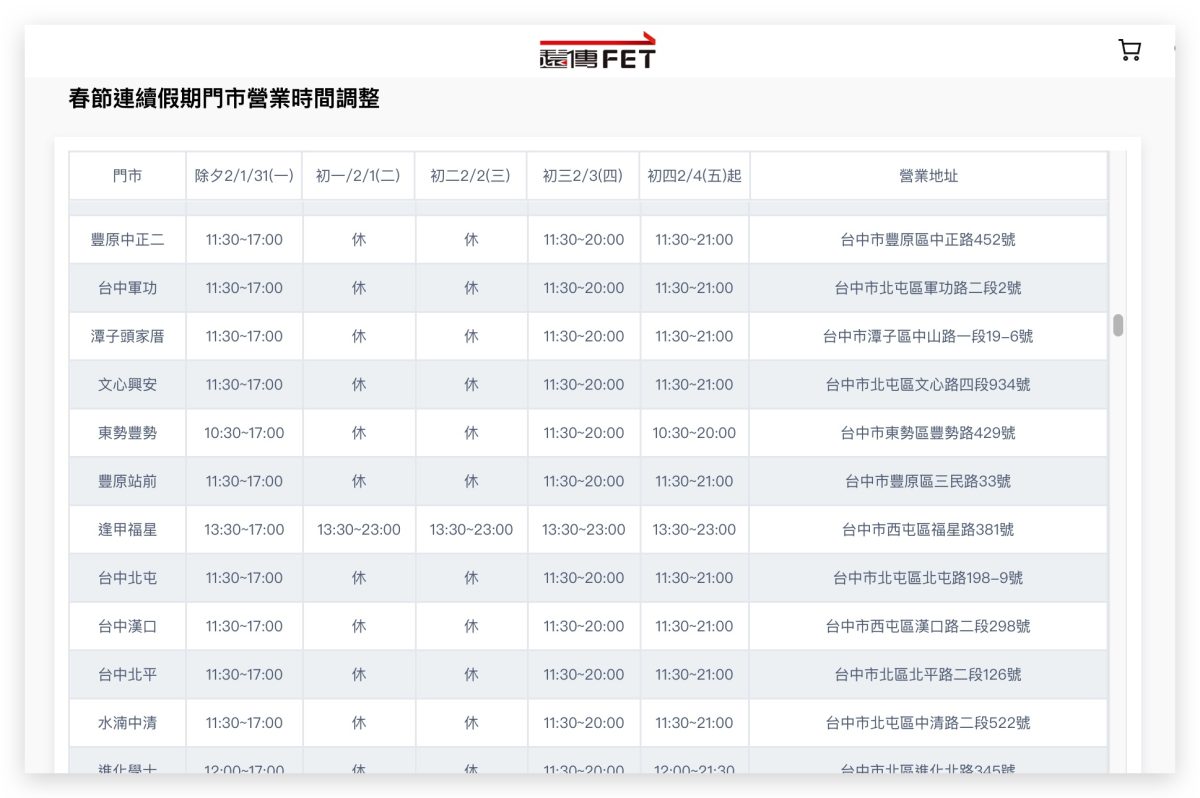The image size is (1200, 798).
Task: Click address 台中市西屯區漢口路二段298號
Action: click(x=928, y=626)
